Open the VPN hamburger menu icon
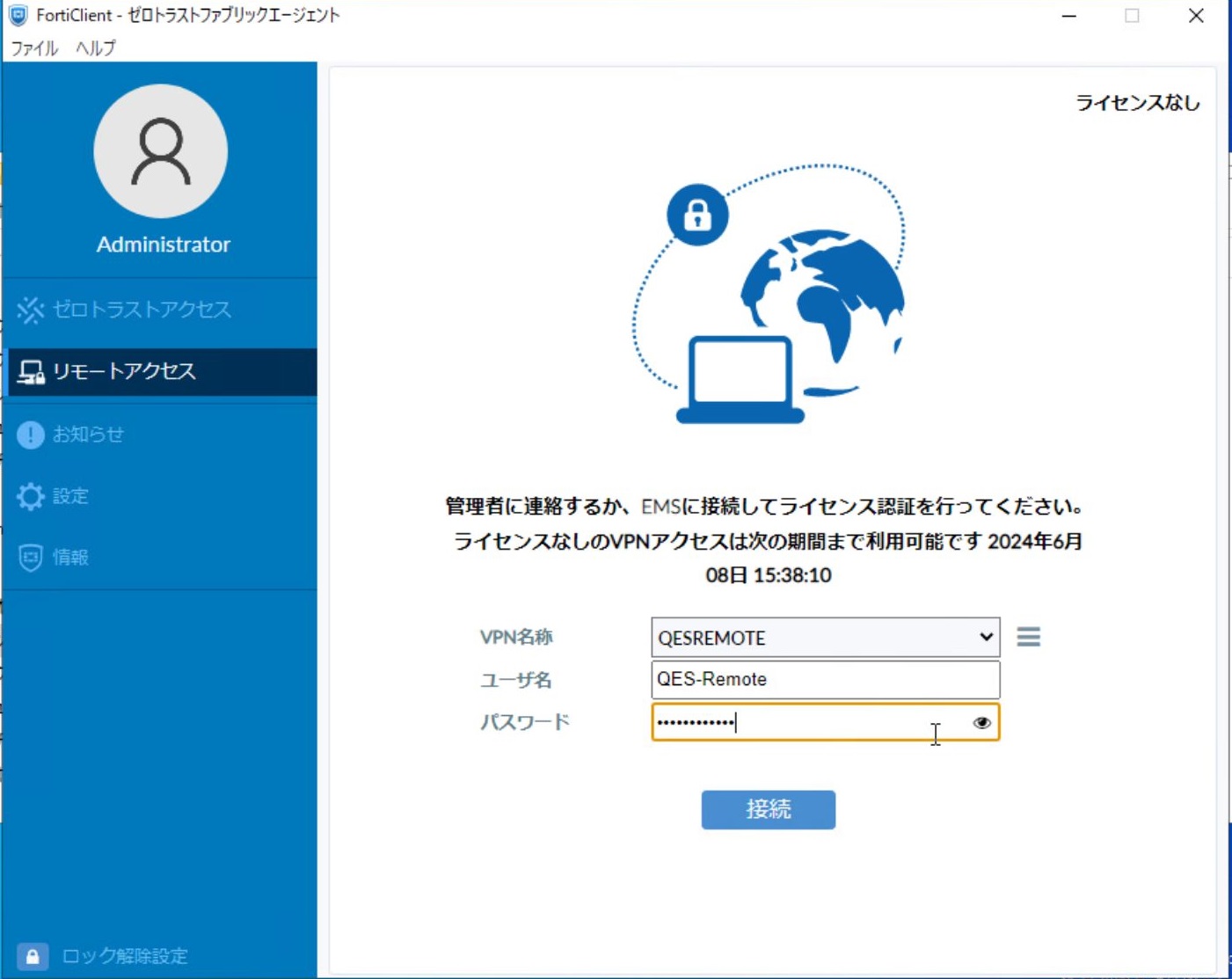 [x=1029, y=637]
